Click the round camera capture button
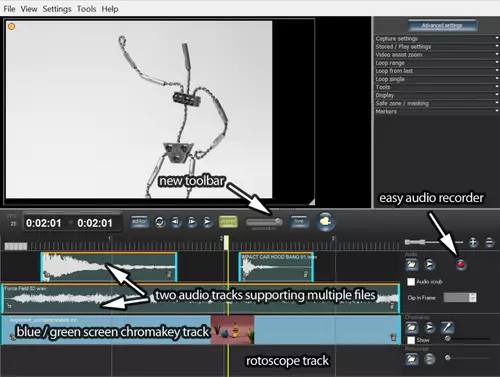Screen dimensions: 500x377 pos(326,222)
